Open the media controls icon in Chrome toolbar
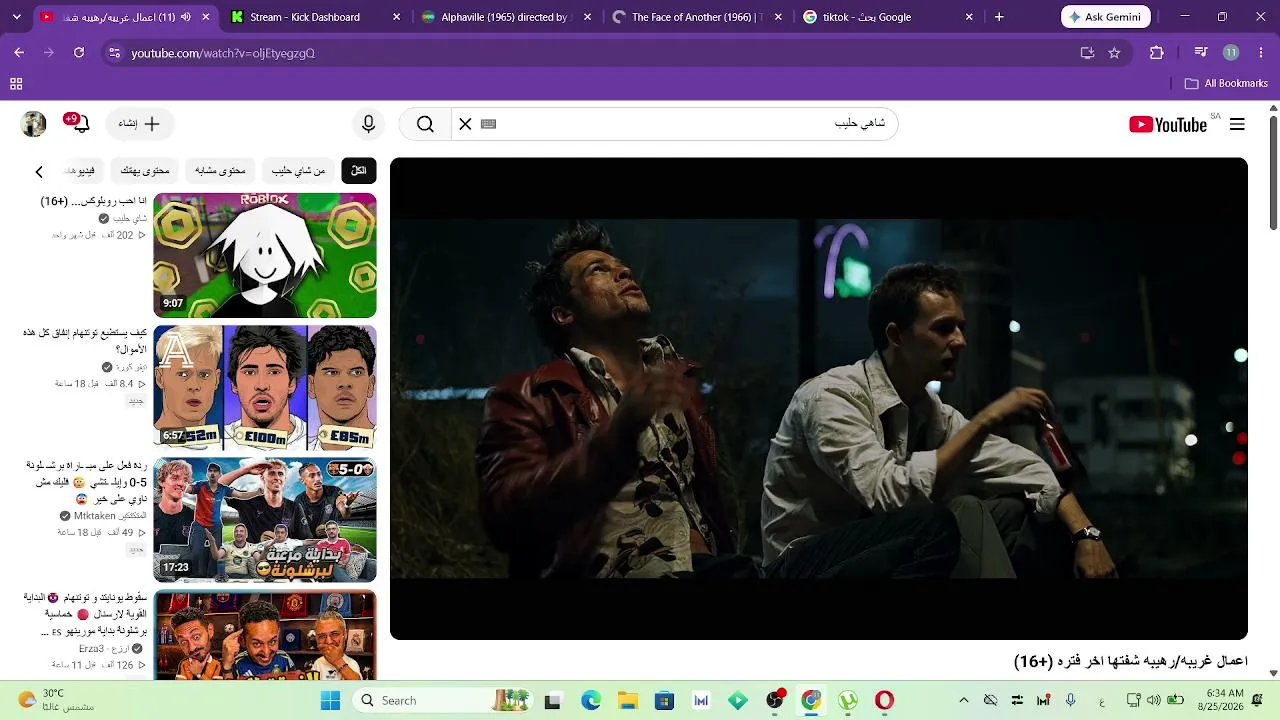The image size is (1280, 720). pos(1201,53)
